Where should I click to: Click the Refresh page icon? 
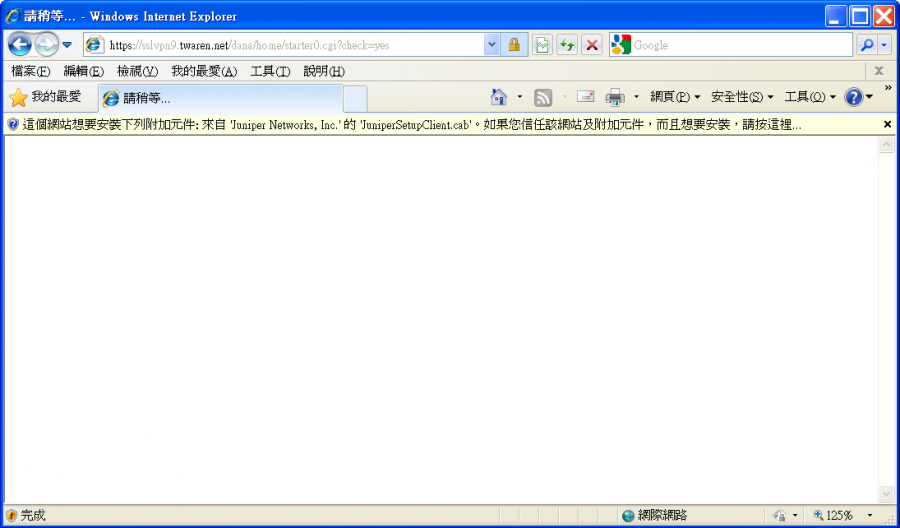[x=567, y=45]
